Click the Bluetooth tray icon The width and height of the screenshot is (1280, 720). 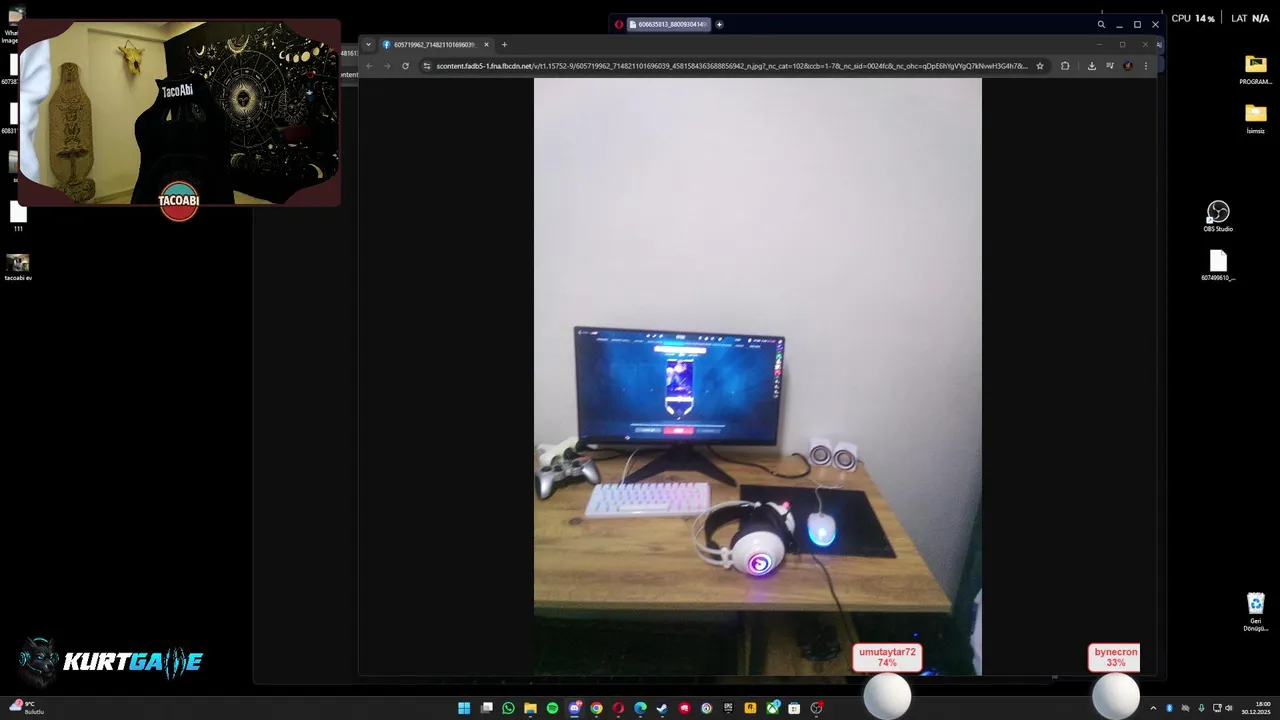pos(1169,708)
